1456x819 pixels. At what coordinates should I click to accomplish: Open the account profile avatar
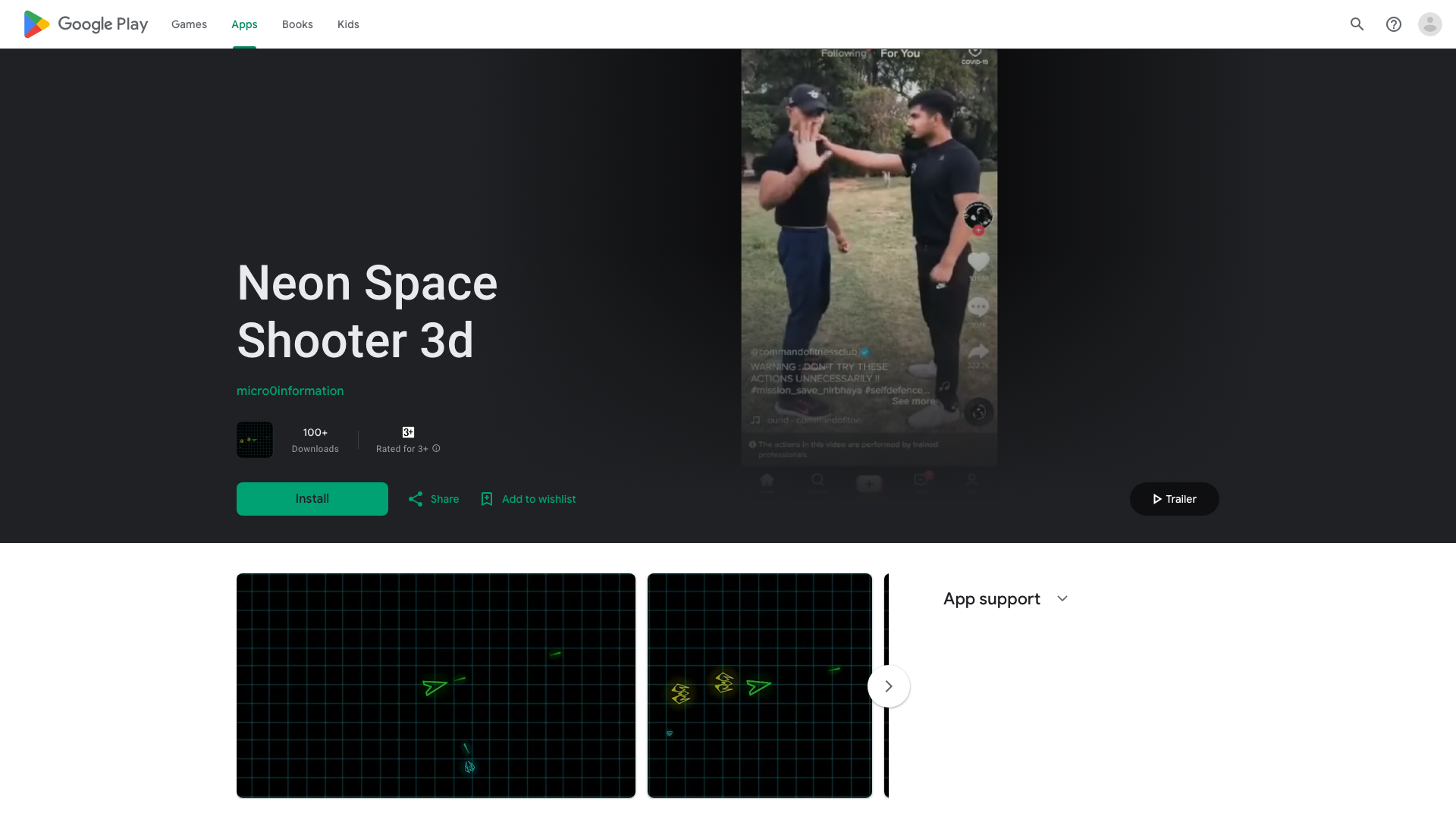pos(1429,24)
